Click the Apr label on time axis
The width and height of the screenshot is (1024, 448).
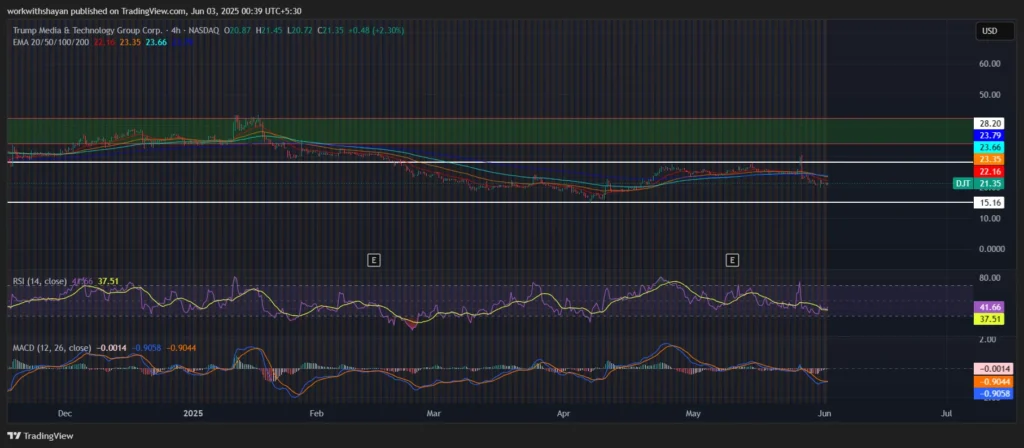pyautogui.click(x=562, y=413)
